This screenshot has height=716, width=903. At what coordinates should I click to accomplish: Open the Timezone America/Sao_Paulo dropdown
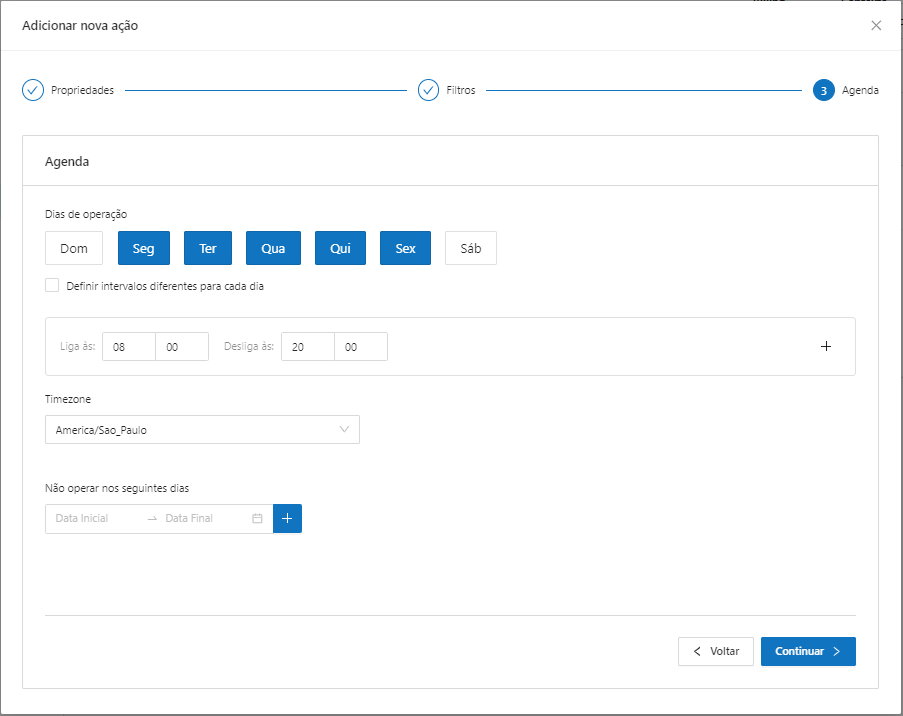coord(202,430)
